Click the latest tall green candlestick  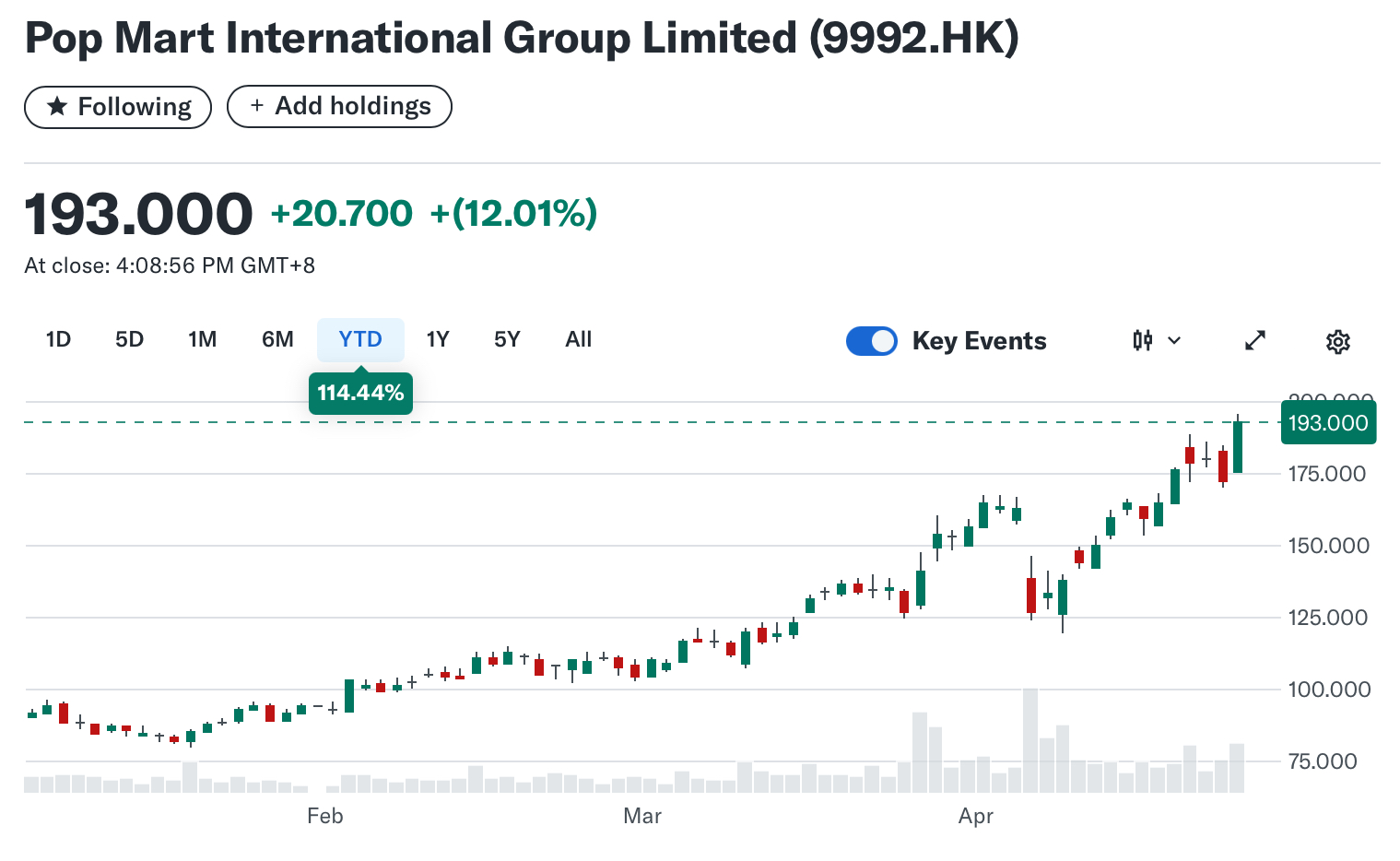point(1238,447)
